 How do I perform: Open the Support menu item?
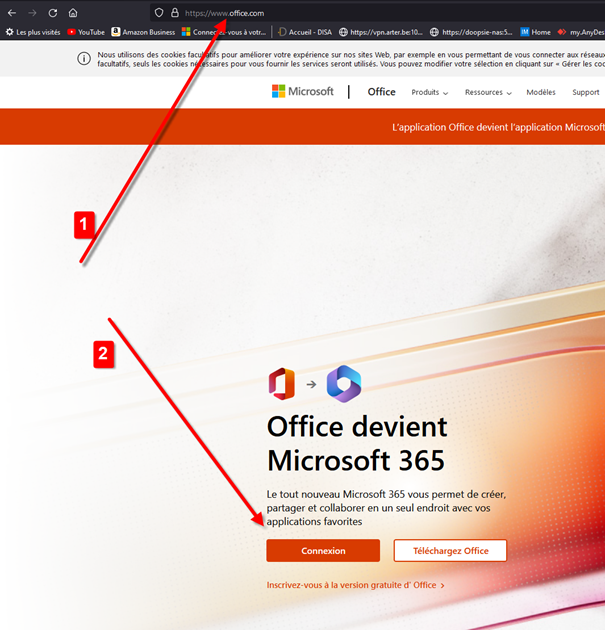point(586,92)
